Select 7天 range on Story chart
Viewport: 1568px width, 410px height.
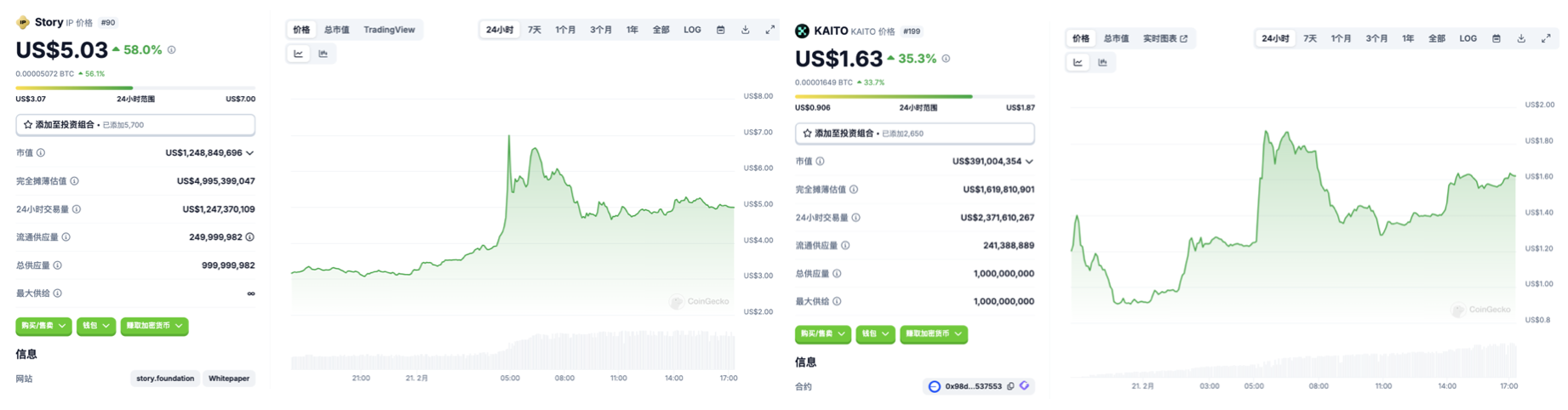tap(534, 30)
